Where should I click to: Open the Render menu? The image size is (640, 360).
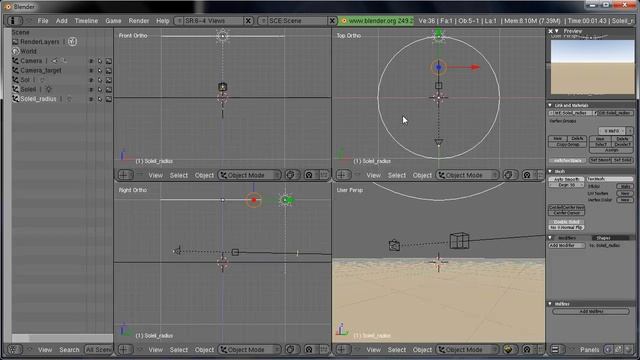[139, 20]
